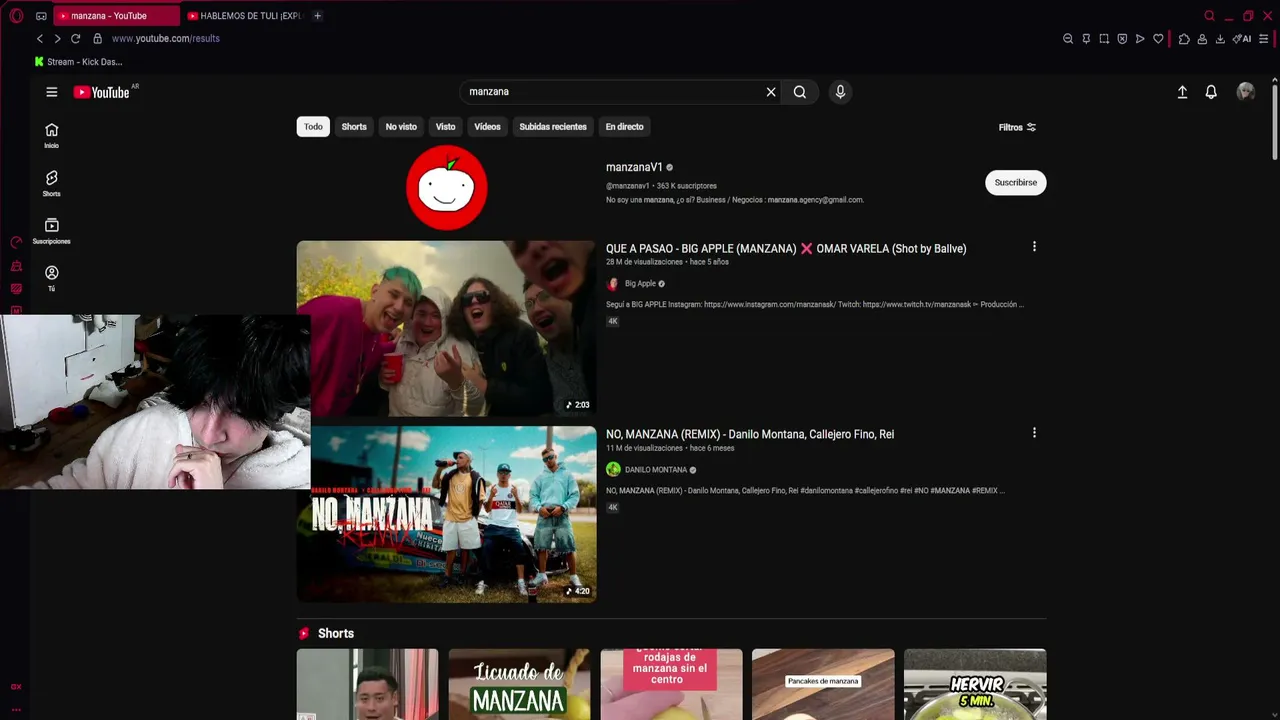
Task: Open the Easy Setup sliders icon
Action: [x=1264, y=39]
